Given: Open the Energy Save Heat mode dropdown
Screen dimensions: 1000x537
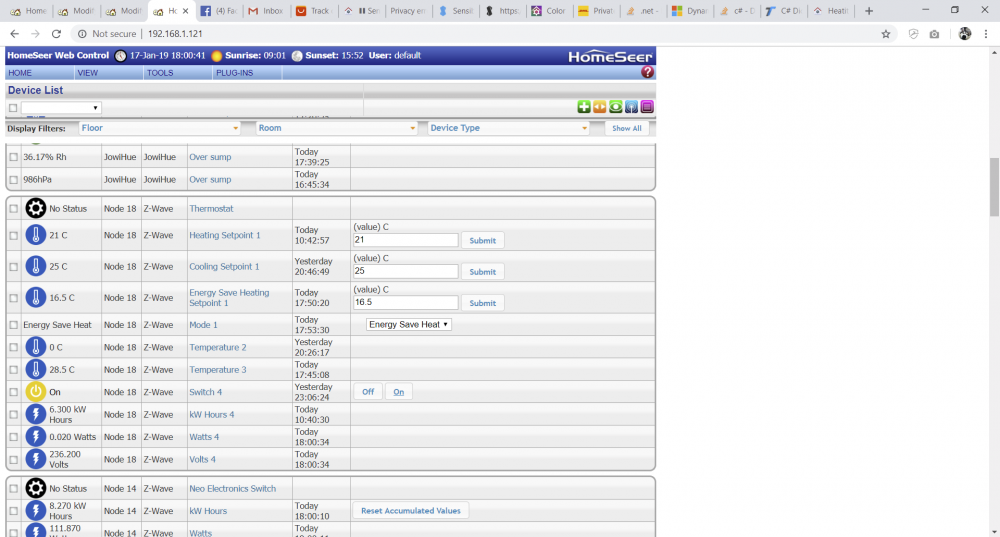Looking at the screenshot, I should (409, 324).
